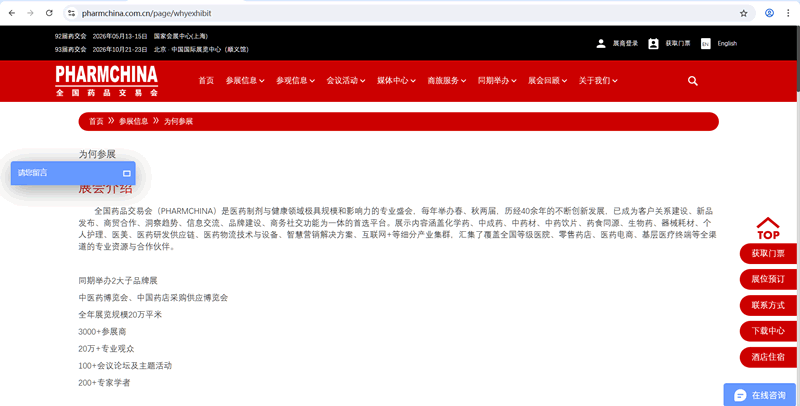Click the 展位预订 side button
The height and width of the screenshot is (406, 800).
767,279
